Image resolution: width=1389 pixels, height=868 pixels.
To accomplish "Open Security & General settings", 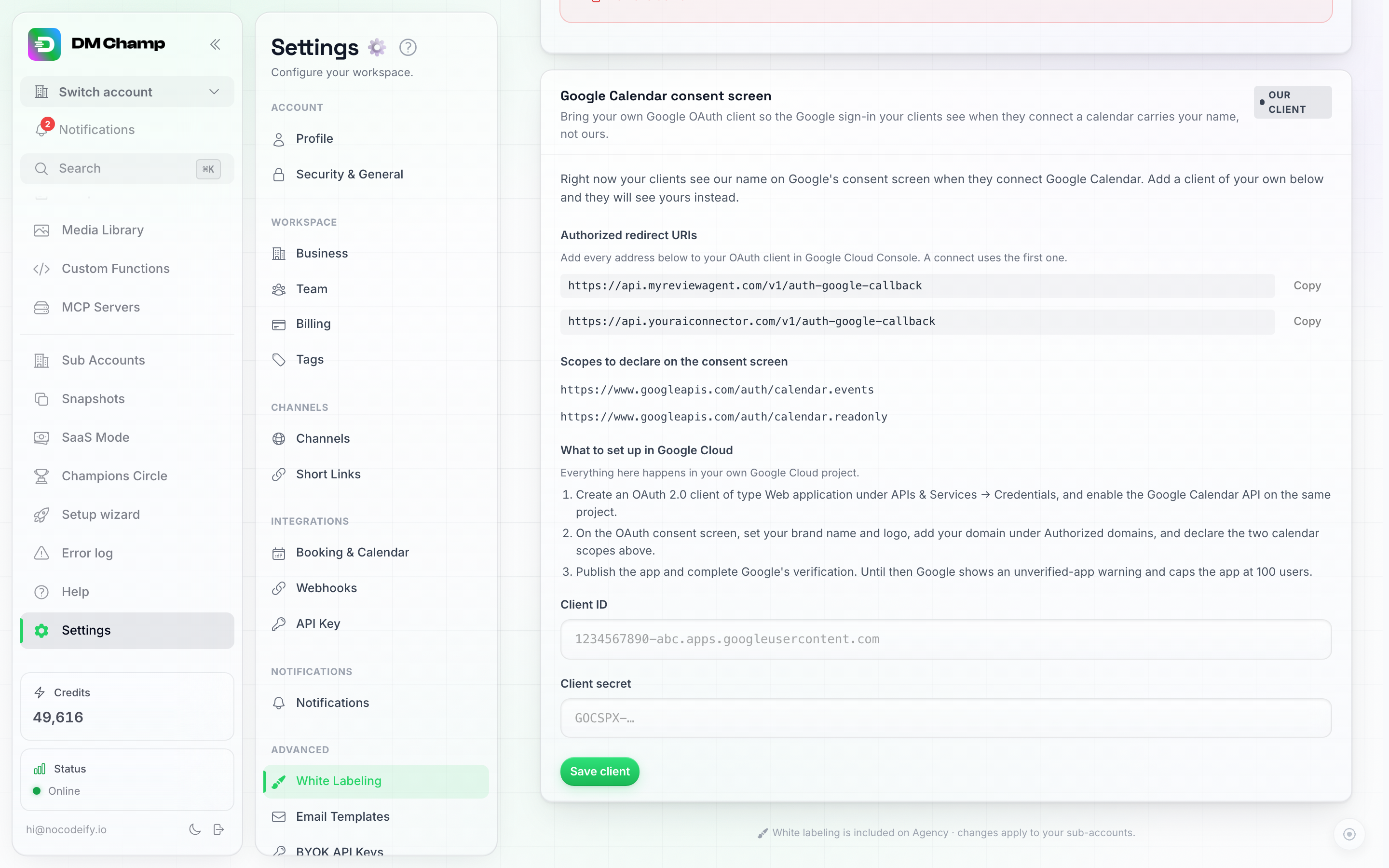I will pyautogui.click(x=376, y=175).
